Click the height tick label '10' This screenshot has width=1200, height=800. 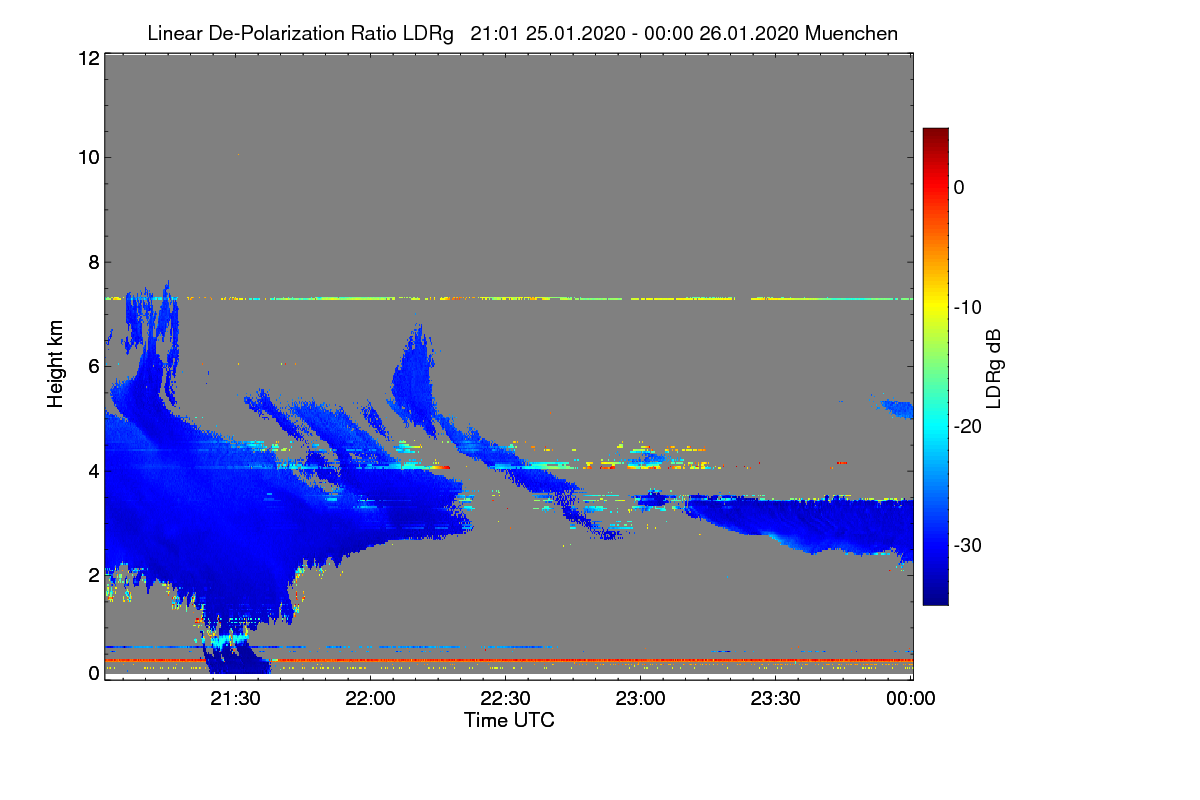coord(87,157)
